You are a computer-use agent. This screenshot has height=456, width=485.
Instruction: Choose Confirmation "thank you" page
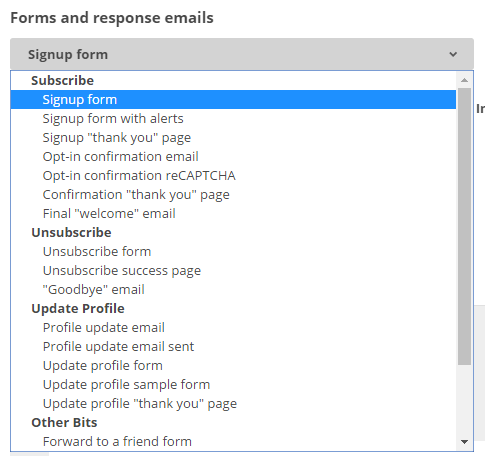point(233,194)
